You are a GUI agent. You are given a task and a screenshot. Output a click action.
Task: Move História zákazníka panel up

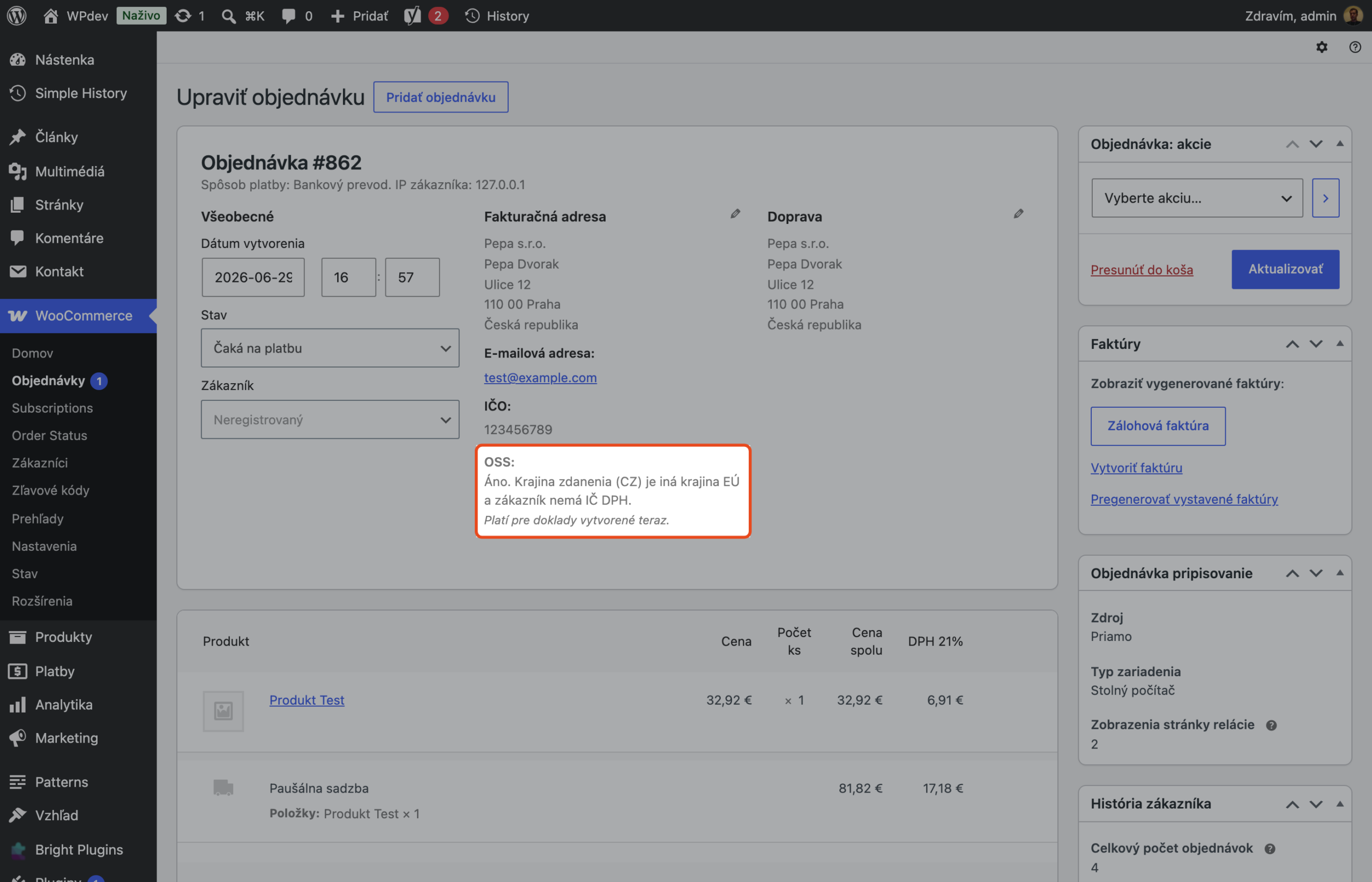tap(1292, 804)
